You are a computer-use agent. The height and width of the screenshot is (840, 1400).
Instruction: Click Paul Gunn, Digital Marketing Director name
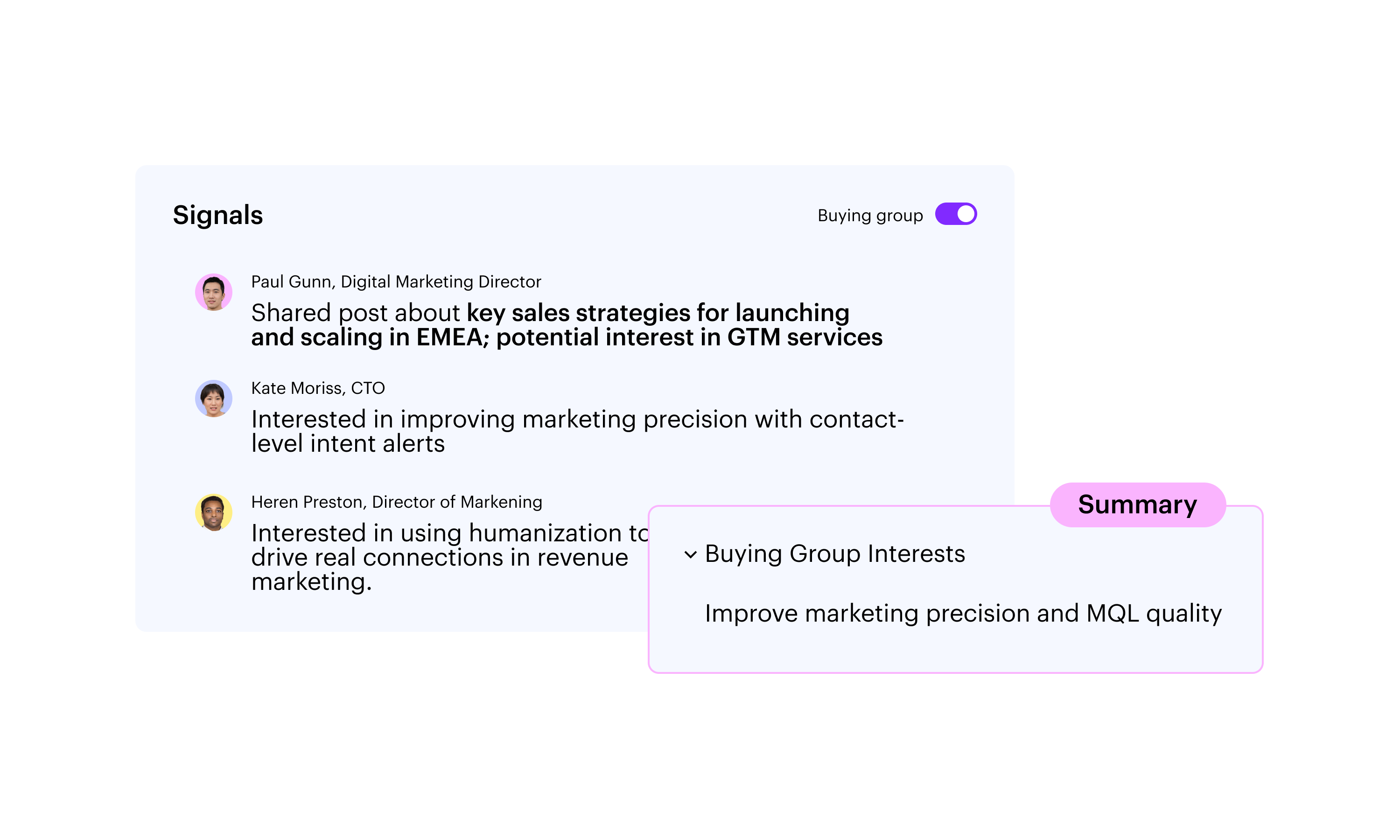click(x=396, y=281)
